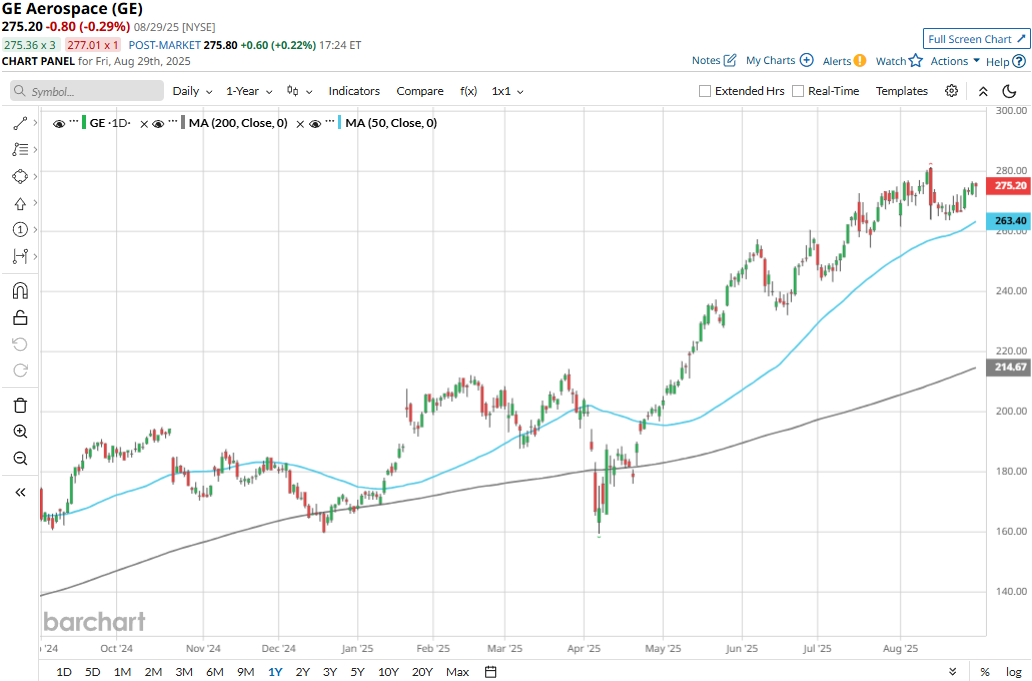Select the 6M time range
This screenshot has width=1032, height=681.
[215, 672]
